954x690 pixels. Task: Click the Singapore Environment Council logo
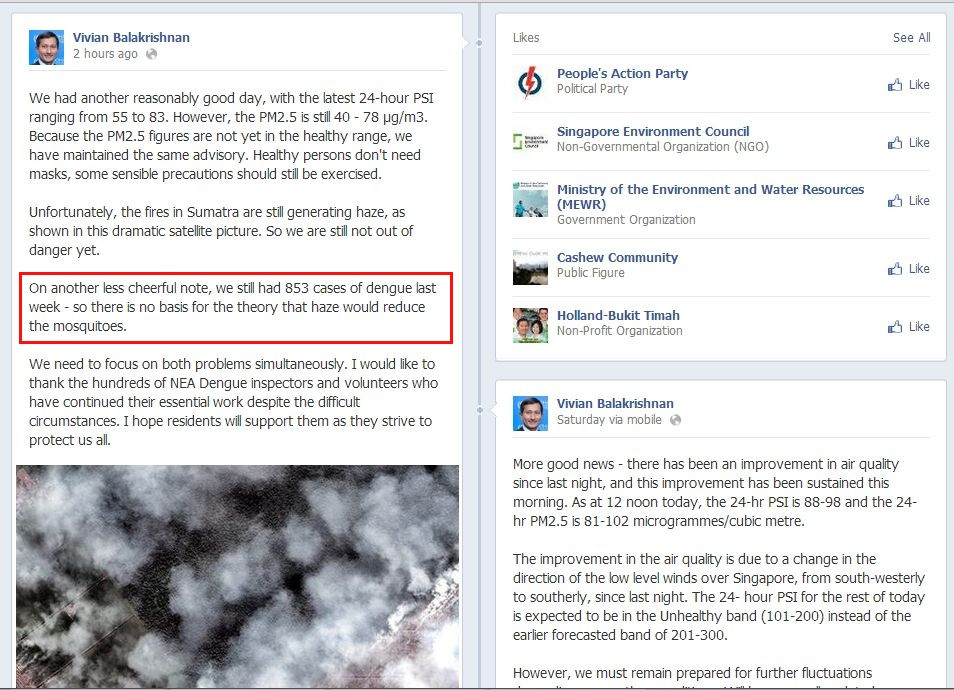click(530, 141)
